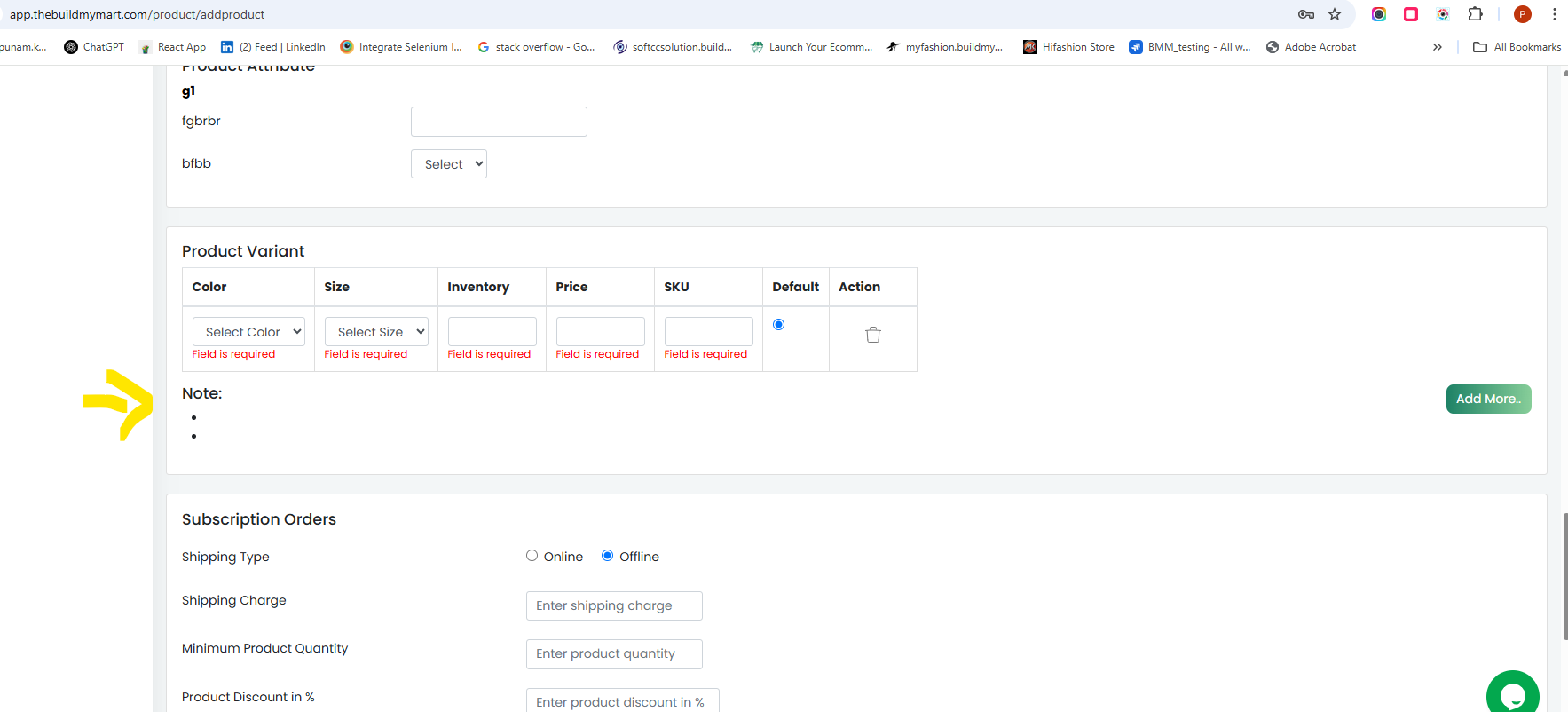
Task: Choose Offline shipping type
Action: click(x=607, y=556)
